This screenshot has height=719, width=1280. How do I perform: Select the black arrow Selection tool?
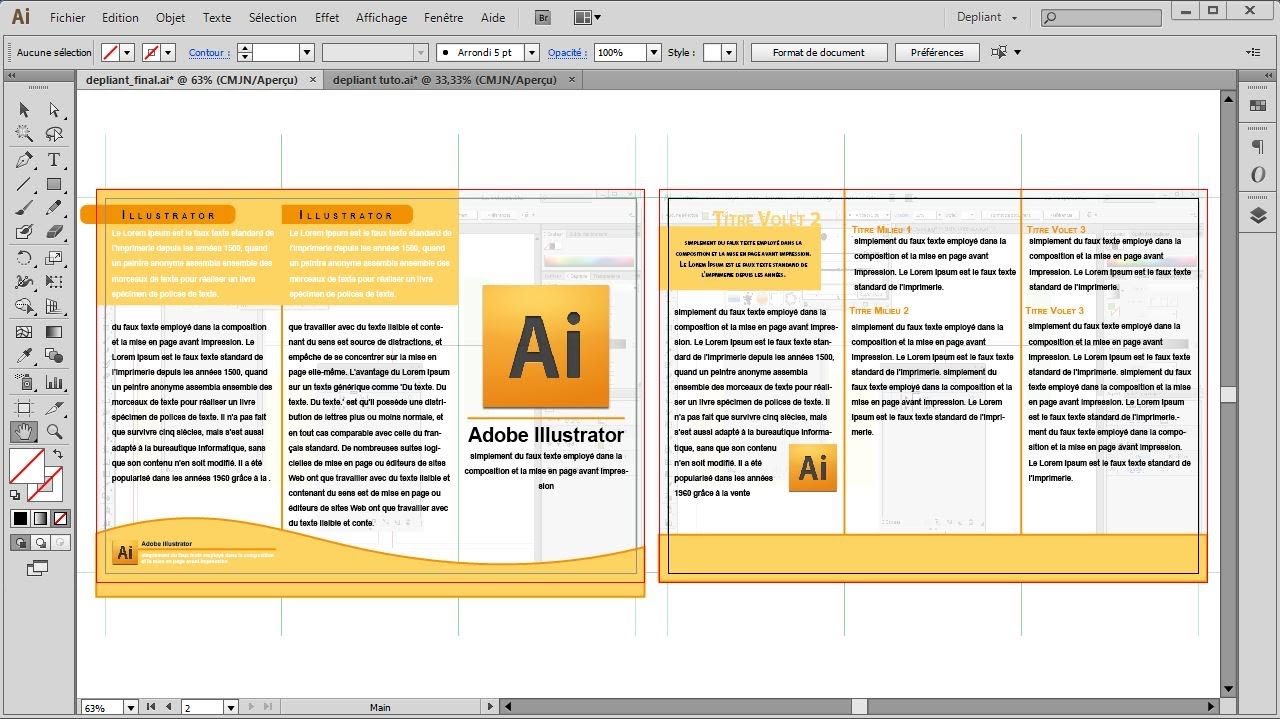(24, 110)
